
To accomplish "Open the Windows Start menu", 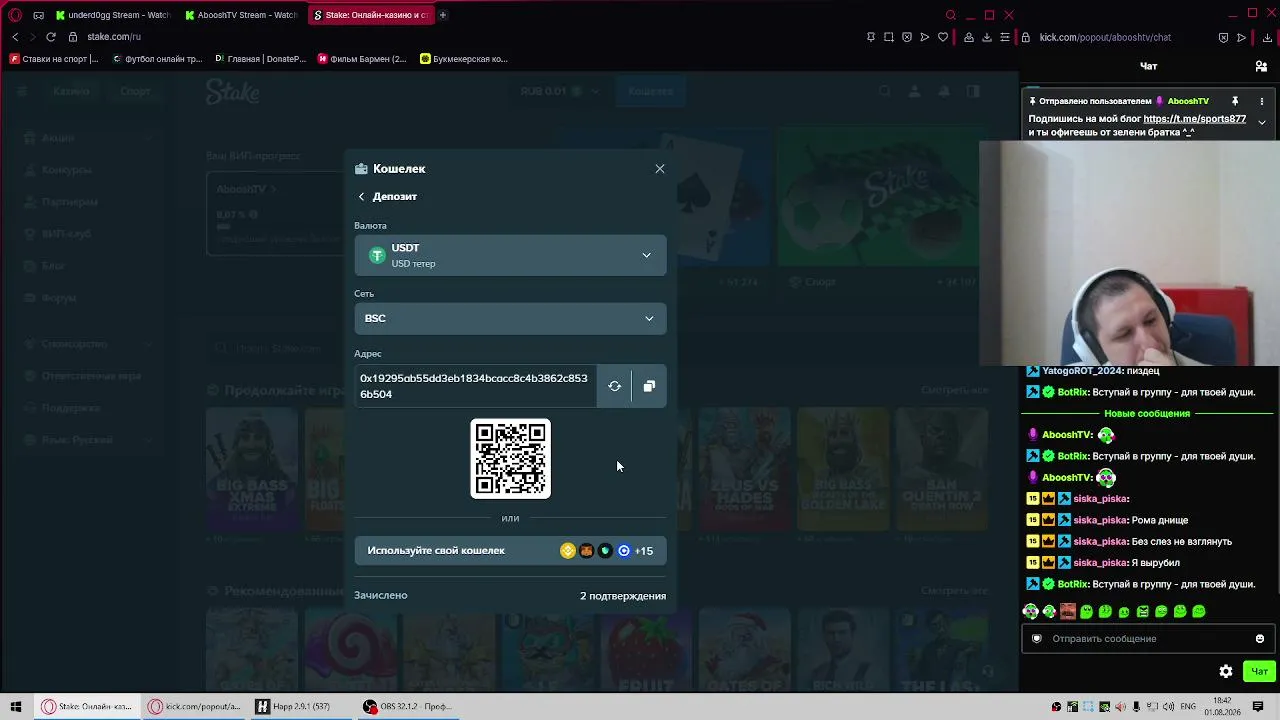I will 16,707.
